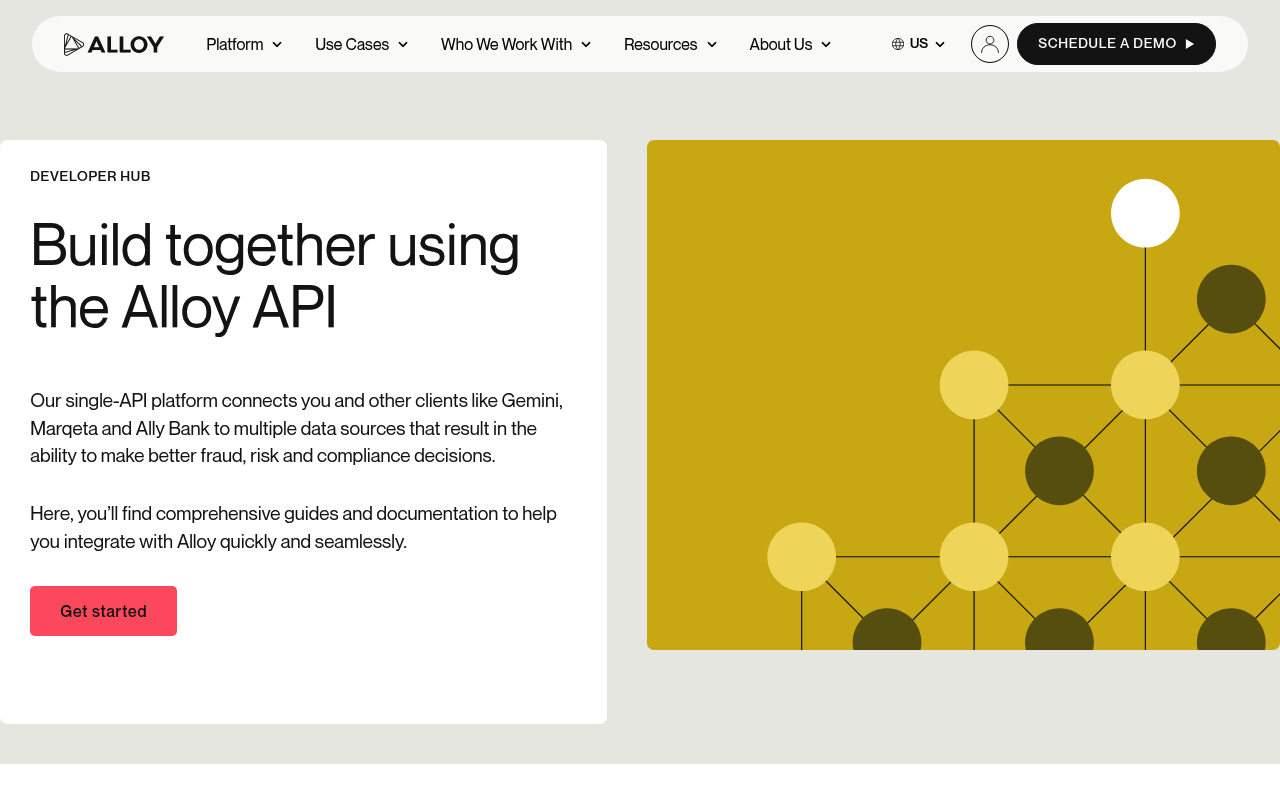This screenshot has height=800, width=1280.
Task: Click the globe region icon
Action: [x=898, y=44]
